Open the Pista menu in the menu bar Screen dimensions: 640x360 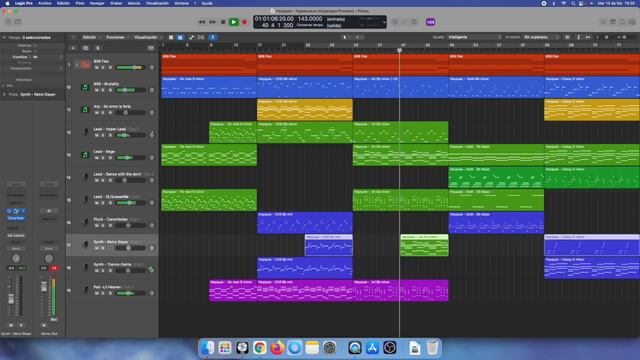tap(80, 3)
